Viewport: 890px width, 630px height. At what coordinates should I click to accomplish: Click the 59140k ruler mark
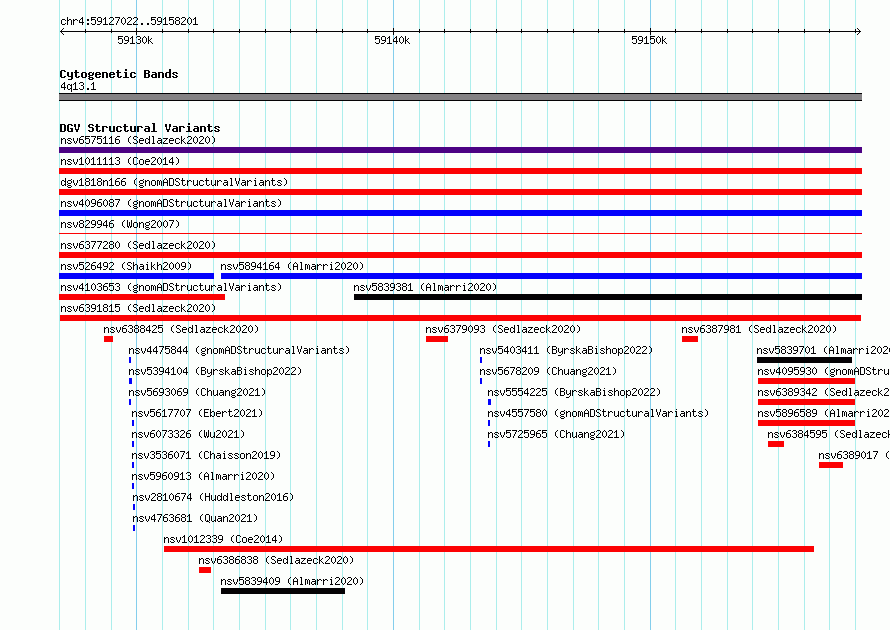coord(392,40)
